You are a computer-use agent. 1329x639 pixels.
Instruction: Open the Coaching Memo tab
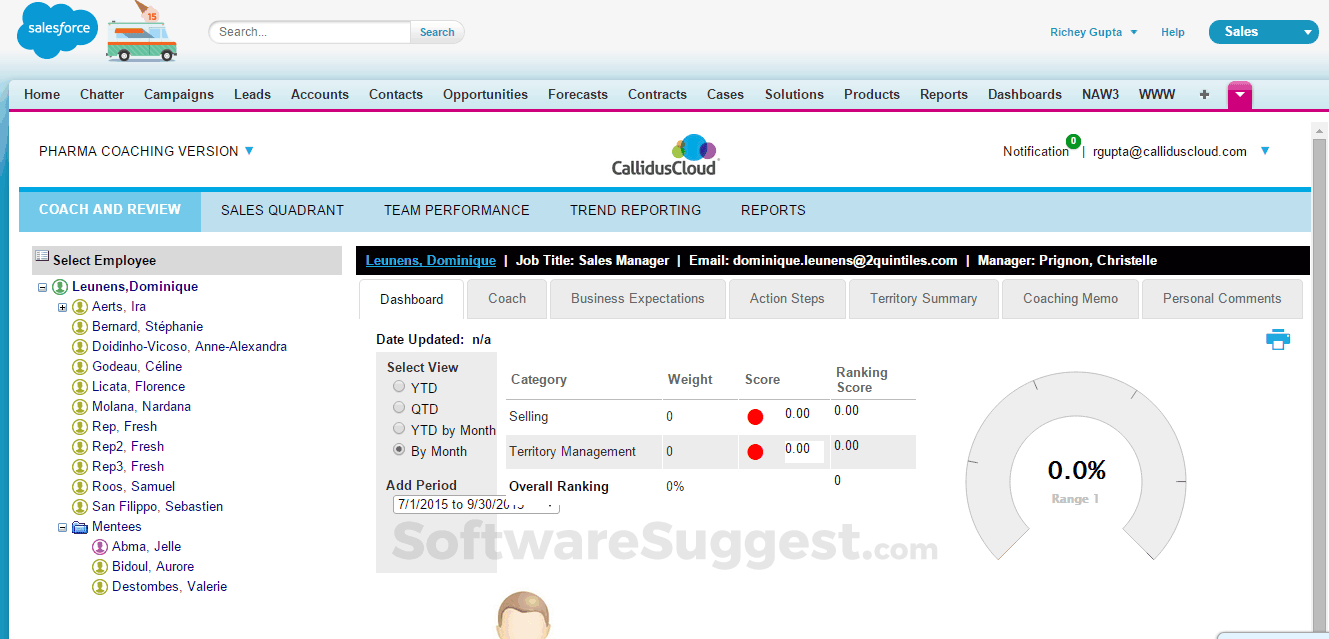[x=1070, y=298]
